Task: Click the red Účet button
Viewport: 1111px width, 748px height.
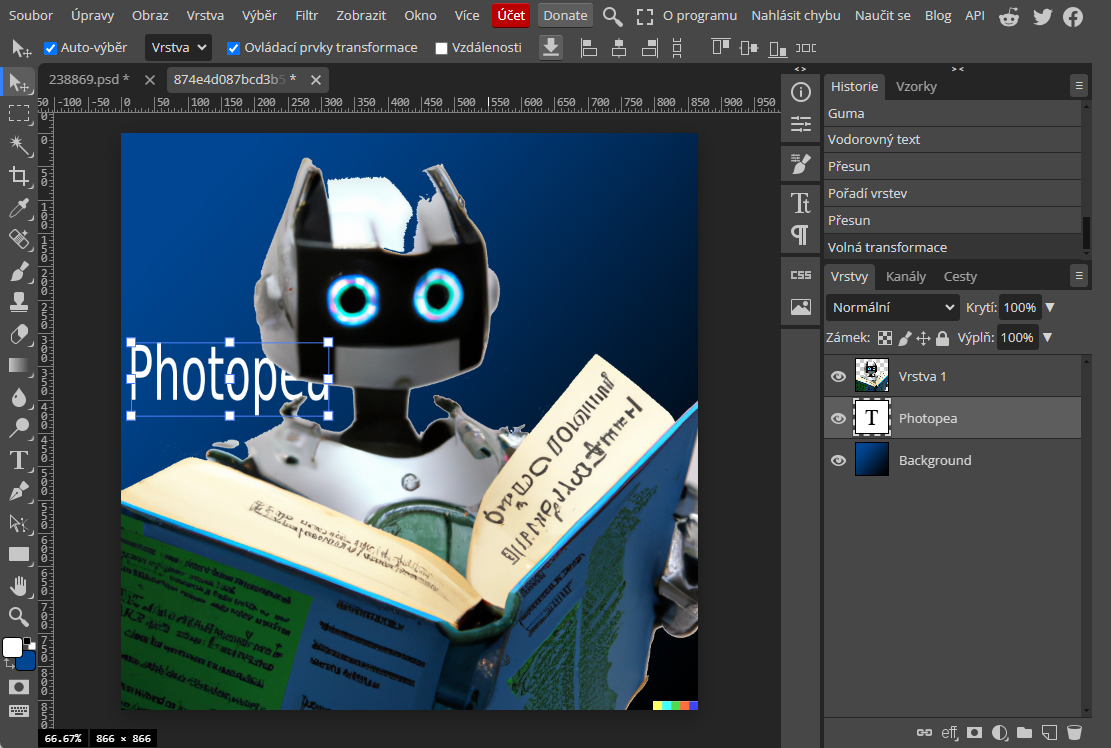Action: click(510, 16)
